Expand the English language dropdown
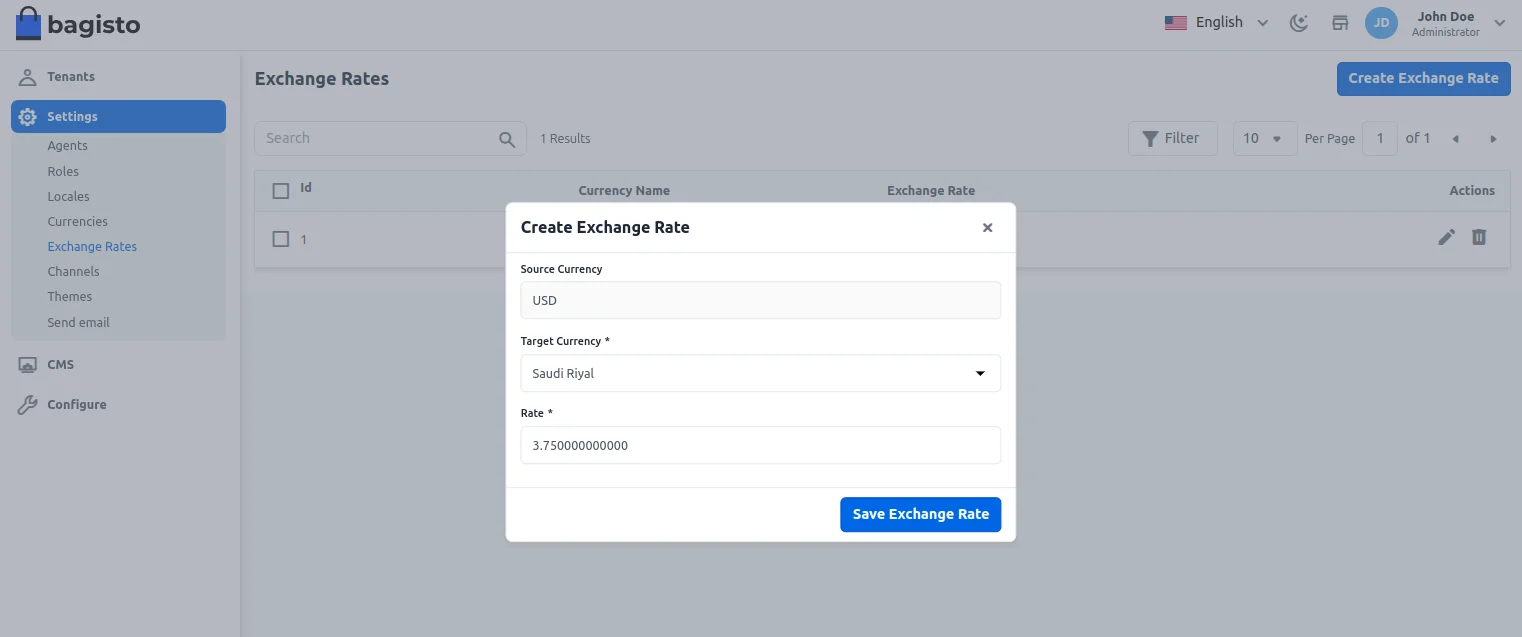 [1216, 22]
